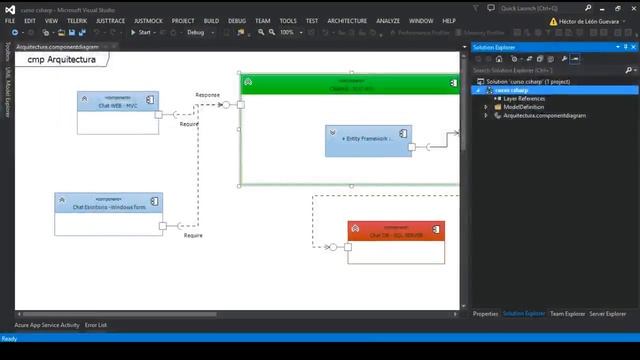The width and height of the screenshot is (640, 360).
Task: Toggle Preview Selected Items in Solution Explorer
Action: (x=575, y=59)
